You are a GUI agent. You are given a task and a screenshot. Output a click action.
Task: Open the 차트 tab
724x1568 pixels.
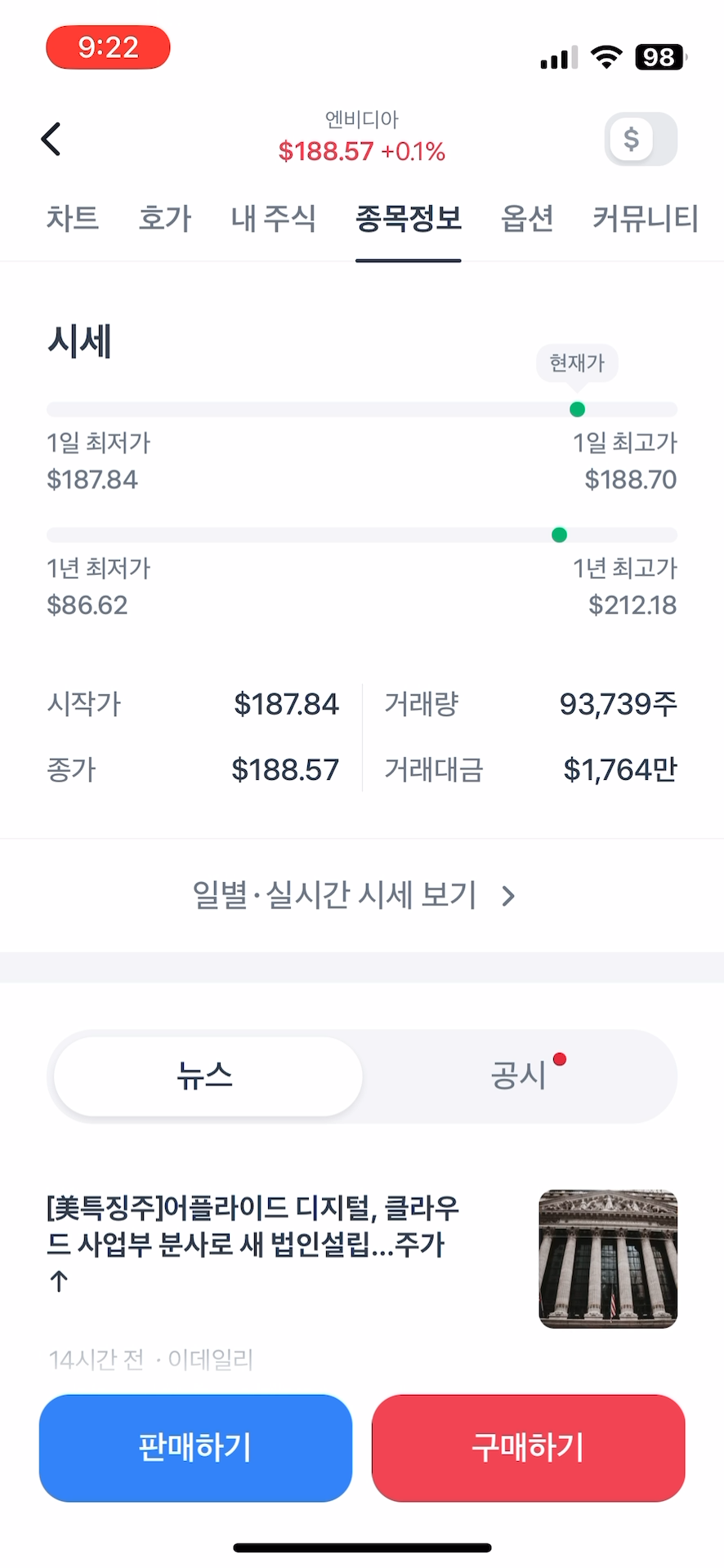click(73, 218)
